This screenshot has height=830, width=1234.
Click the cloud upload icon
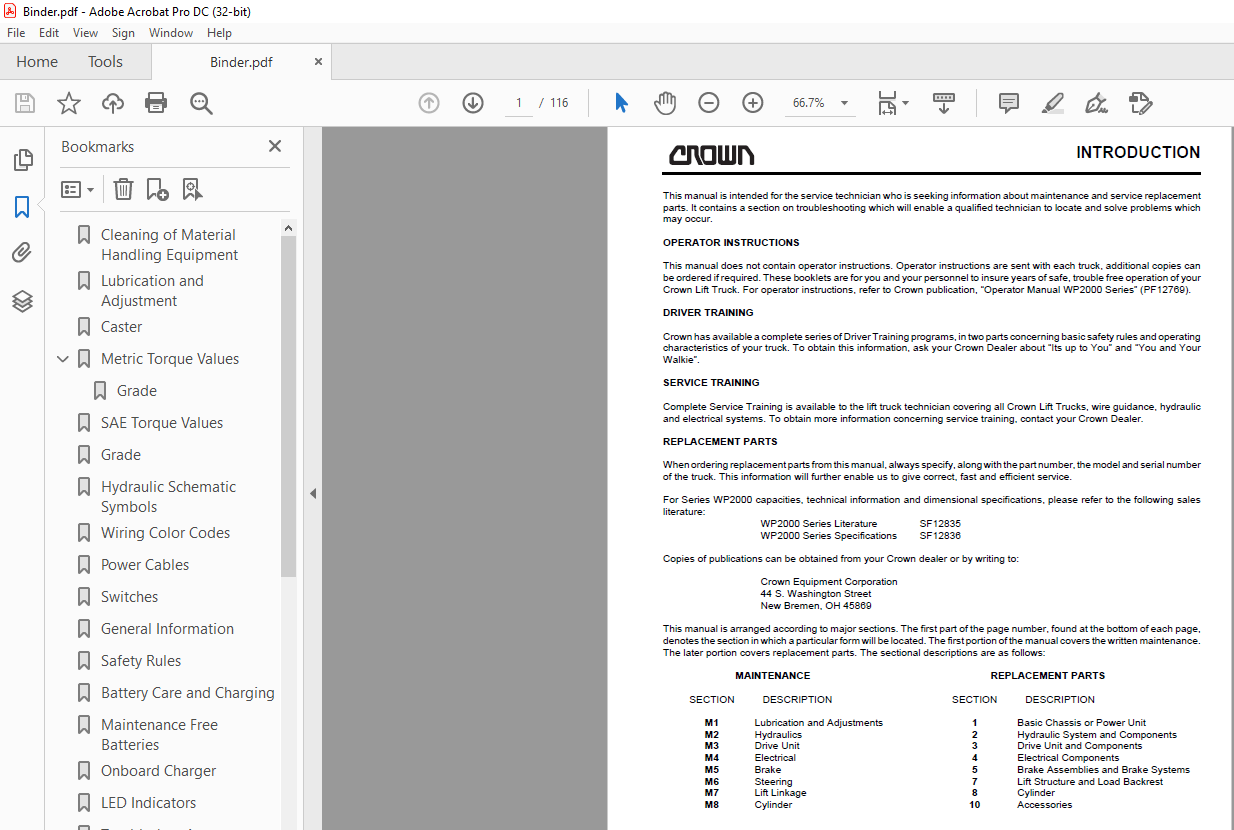[x=113, y=103]
